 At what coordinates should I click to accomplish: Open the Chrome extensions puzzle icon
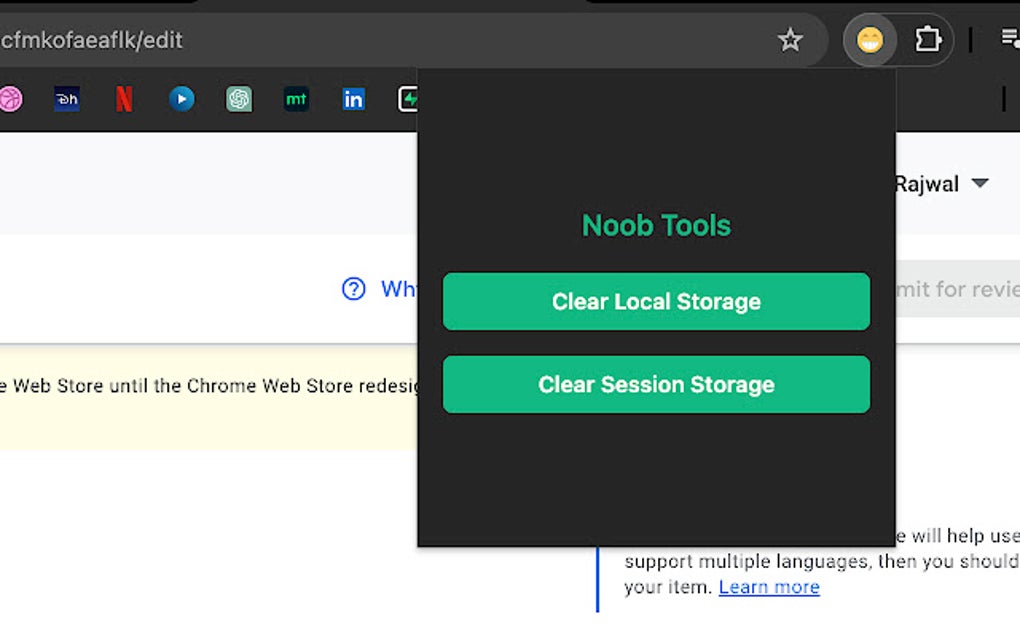point(928,39)
